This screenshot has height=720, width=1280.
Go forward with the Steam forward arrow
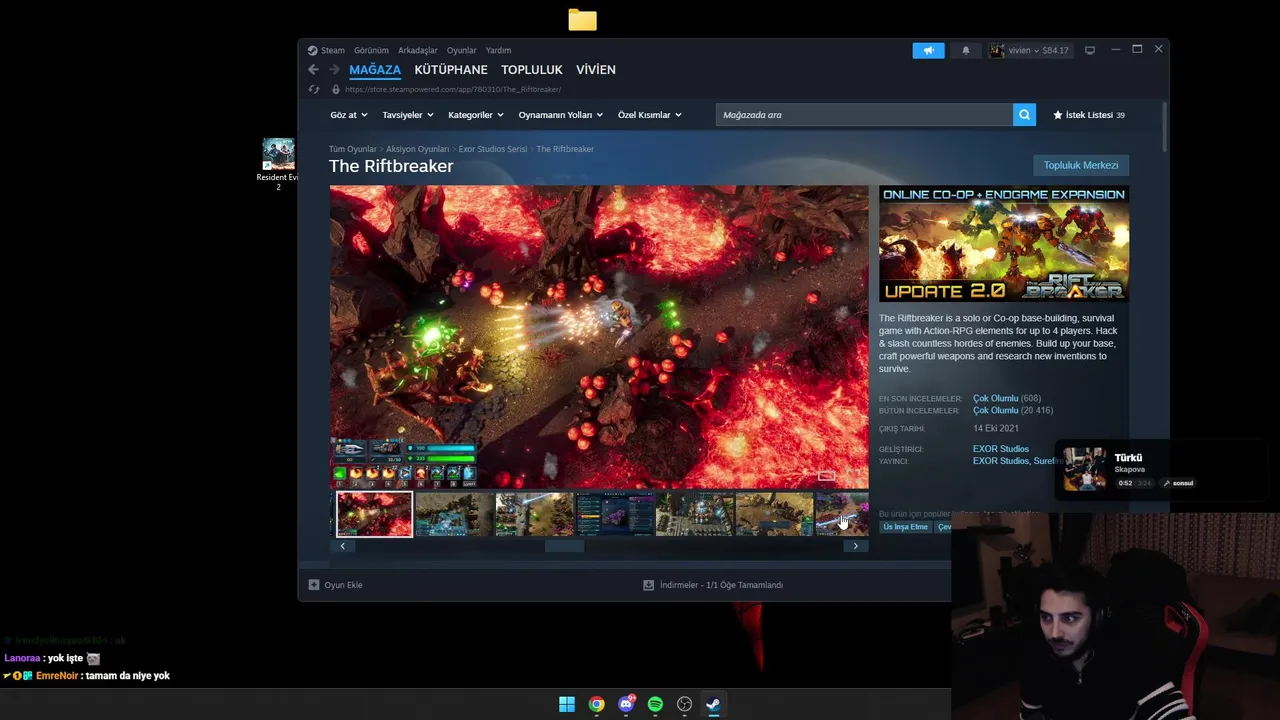[x=335, y=69]
